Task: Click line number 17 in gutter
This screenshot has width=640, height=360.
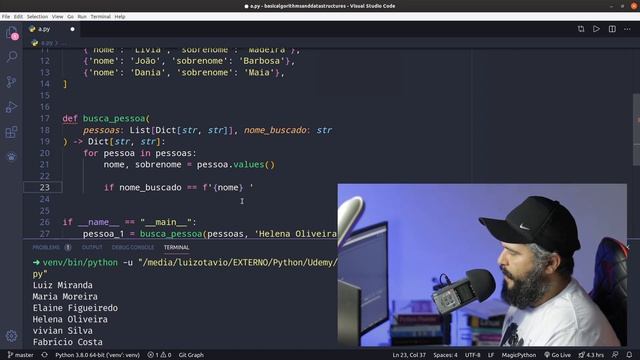Action: (x=44, y=118)
